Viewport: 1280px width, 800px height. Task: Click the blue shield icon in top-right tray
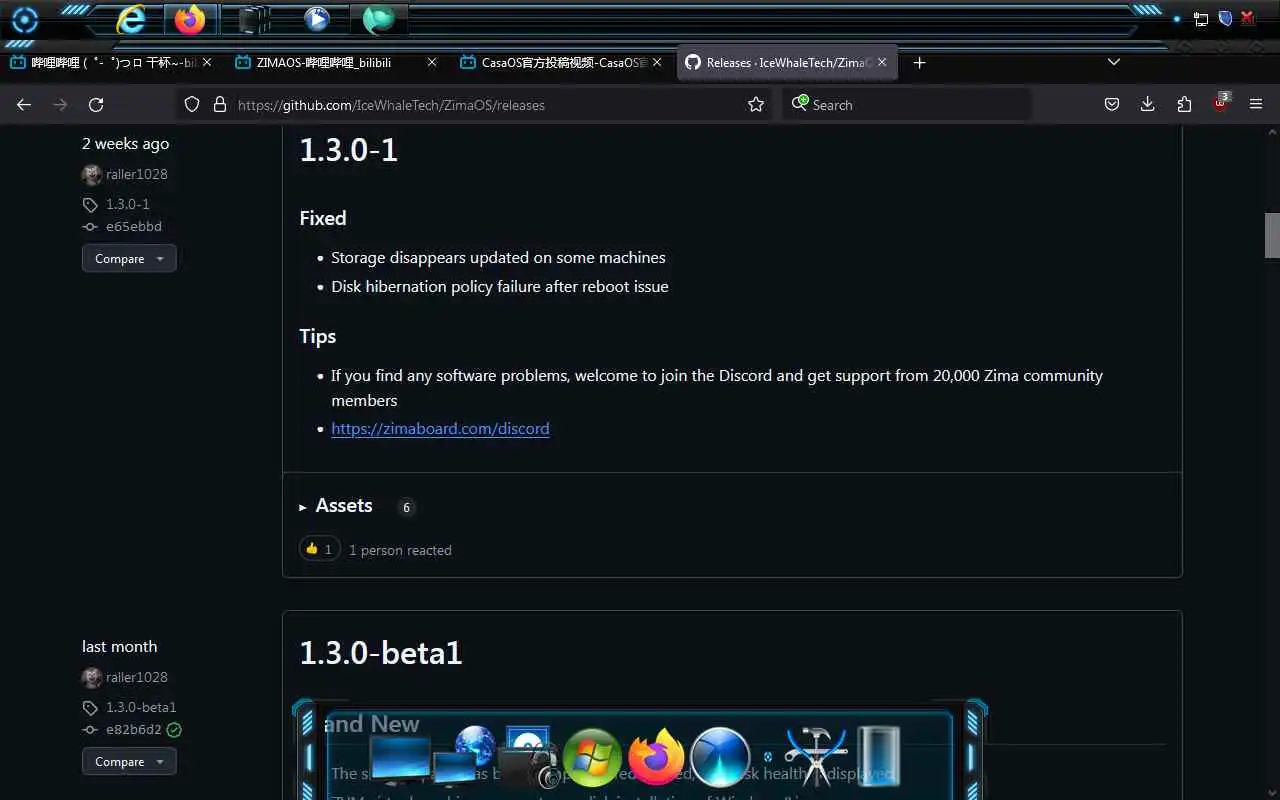pyautogui.click(x=1225, y=18)
